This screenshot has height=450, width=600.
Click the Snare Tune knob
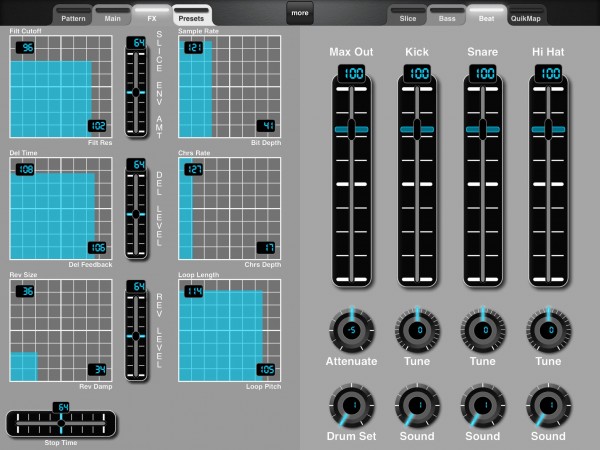point(483,331)
